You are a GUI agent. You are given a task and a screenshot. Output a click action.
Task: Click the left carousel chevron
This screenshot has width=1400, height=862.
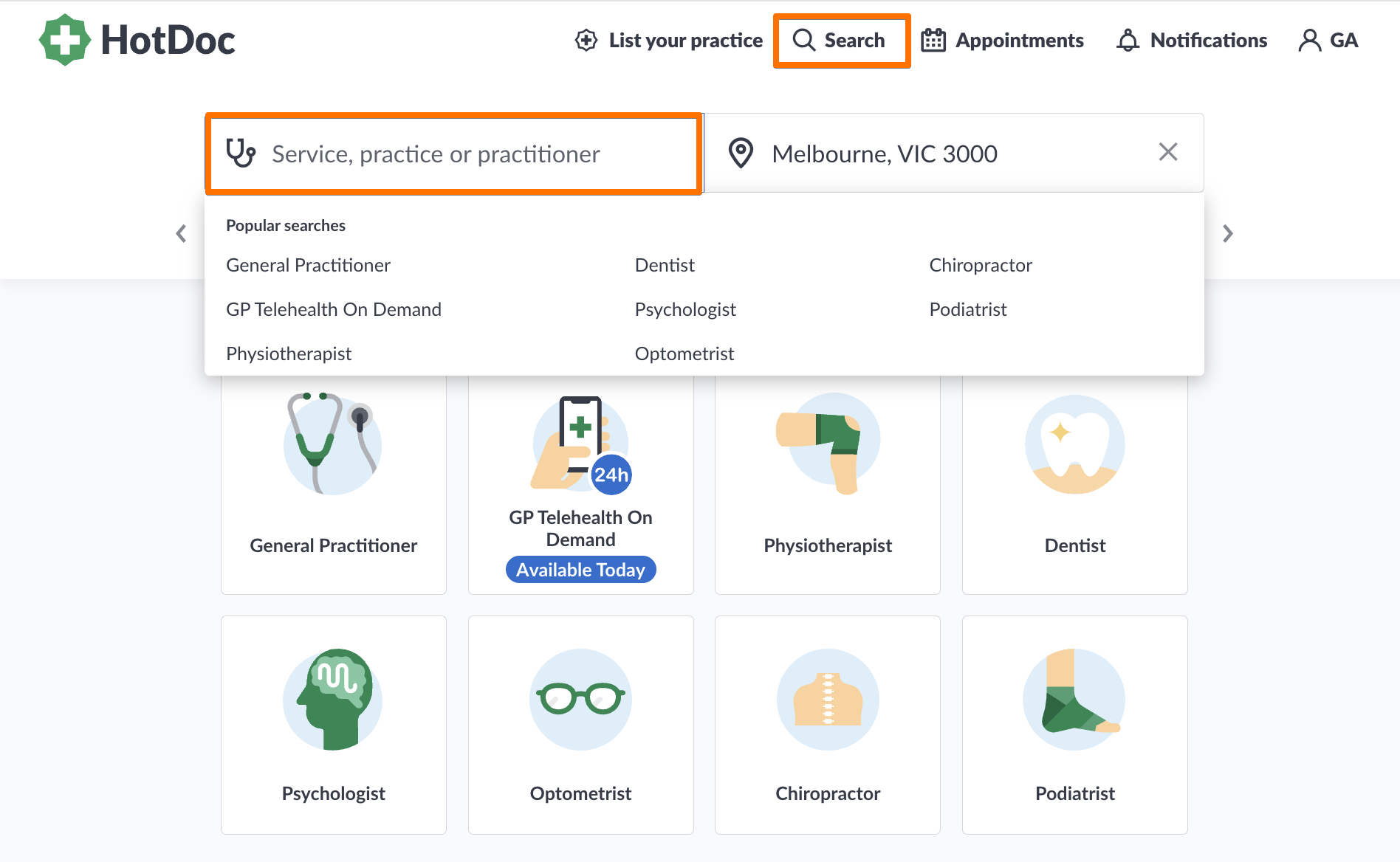(x=181, y=234)
